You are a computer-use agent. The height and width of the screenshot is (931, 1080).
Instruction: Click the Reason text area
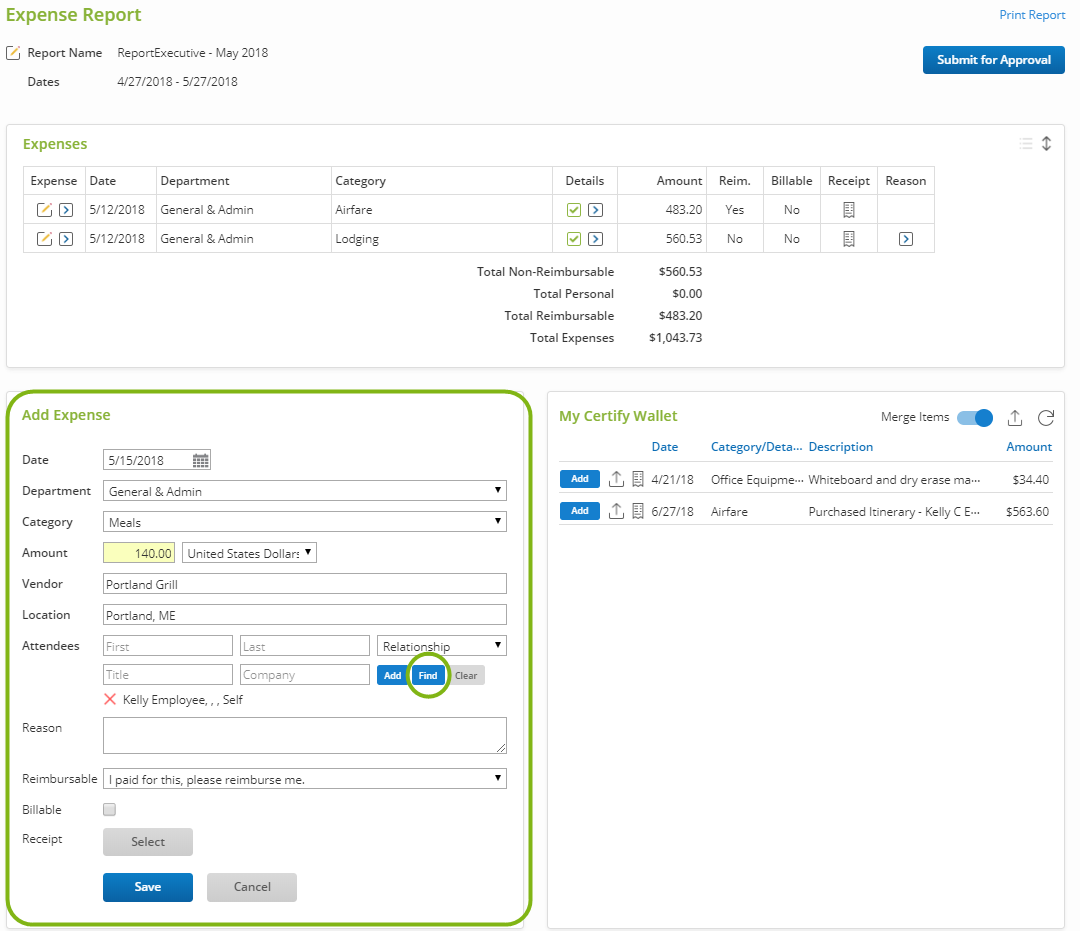pos(304,735)
